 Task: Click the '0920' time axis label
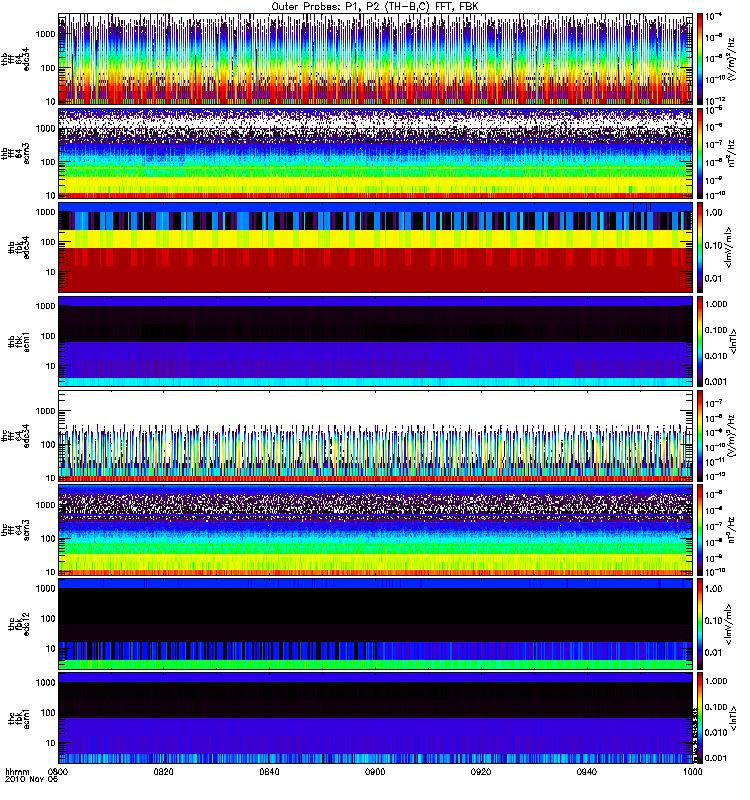point(481,772)
